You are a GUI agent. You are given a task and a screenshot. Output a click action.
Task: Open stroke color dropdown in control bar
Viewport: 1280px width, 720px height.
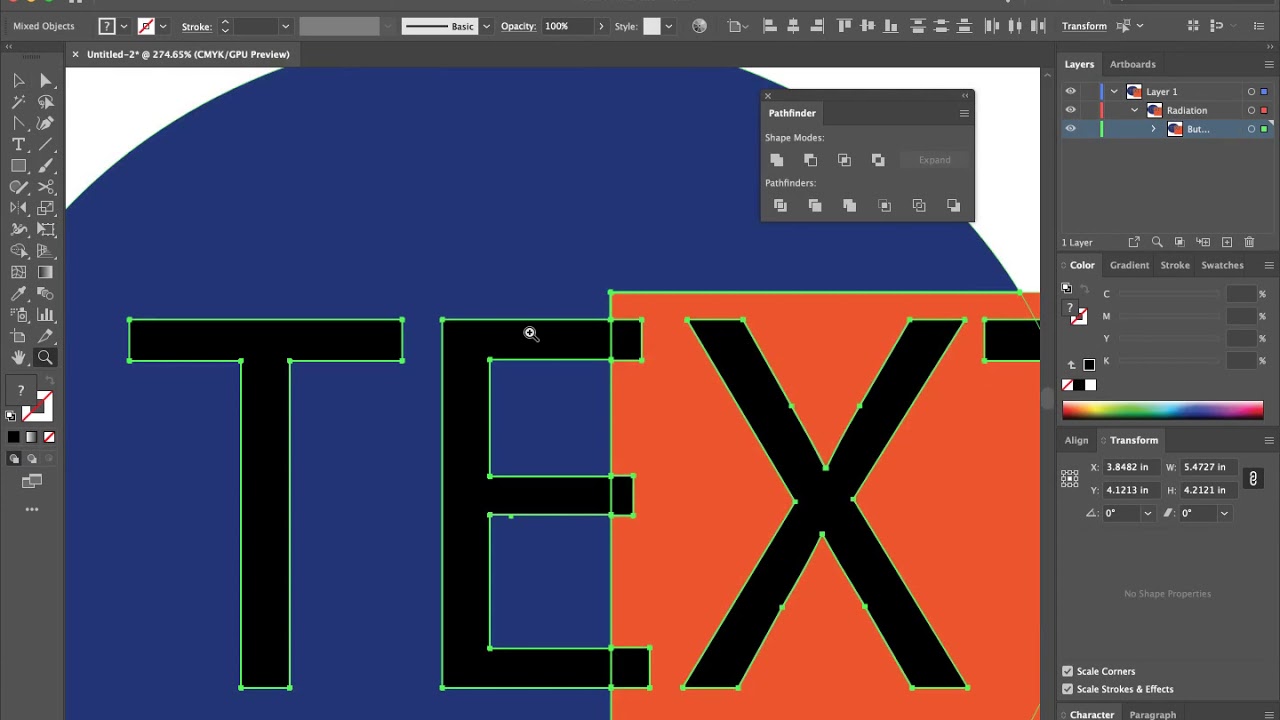click(x=163, y=26)
